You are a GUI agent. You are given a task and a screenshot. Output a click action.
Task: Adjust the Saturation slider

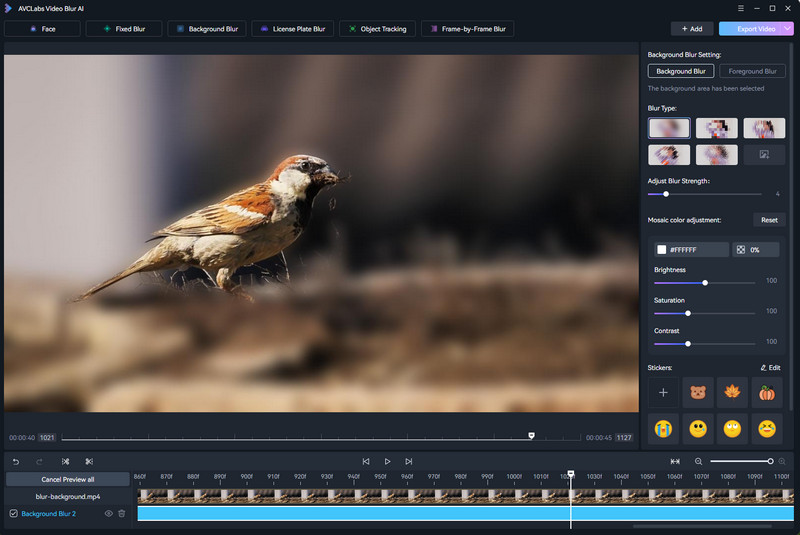pyautogui.click(x=688, y=313)
